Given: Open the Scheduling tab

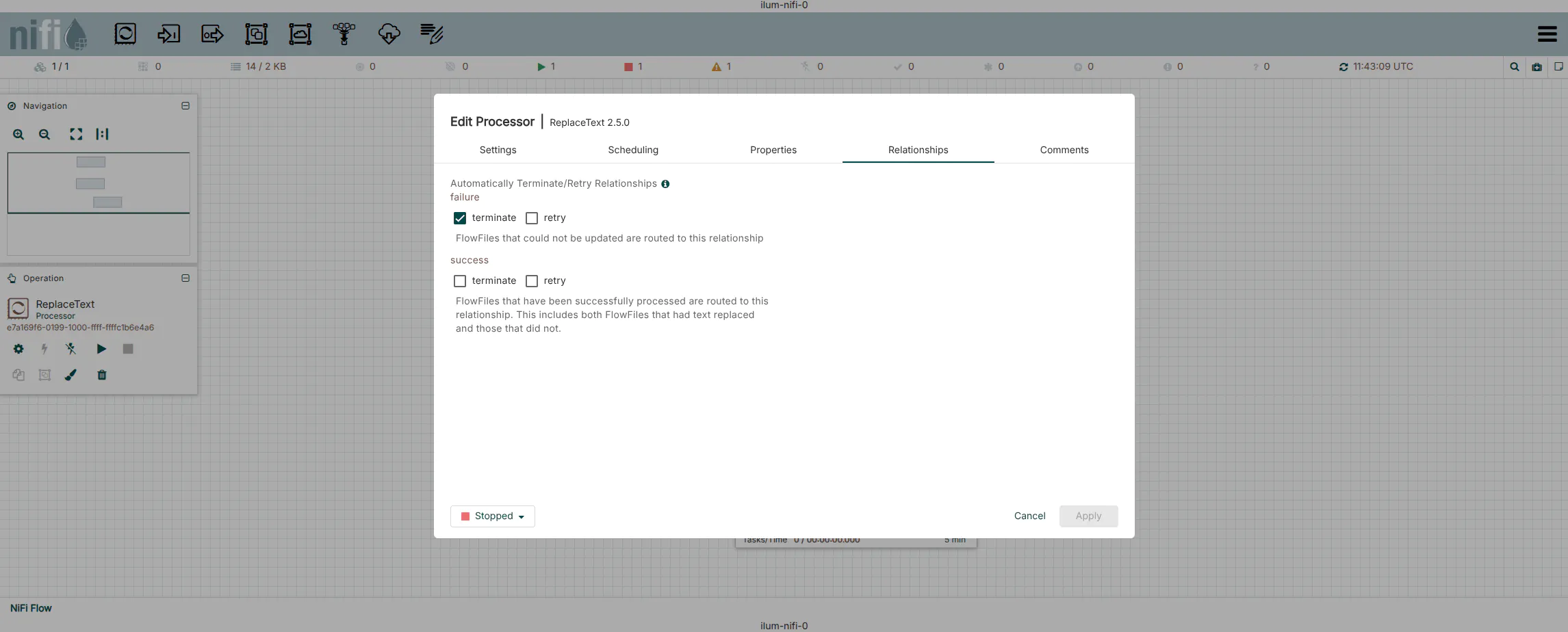Looking at the screenshot, I should tap(632, 150).
